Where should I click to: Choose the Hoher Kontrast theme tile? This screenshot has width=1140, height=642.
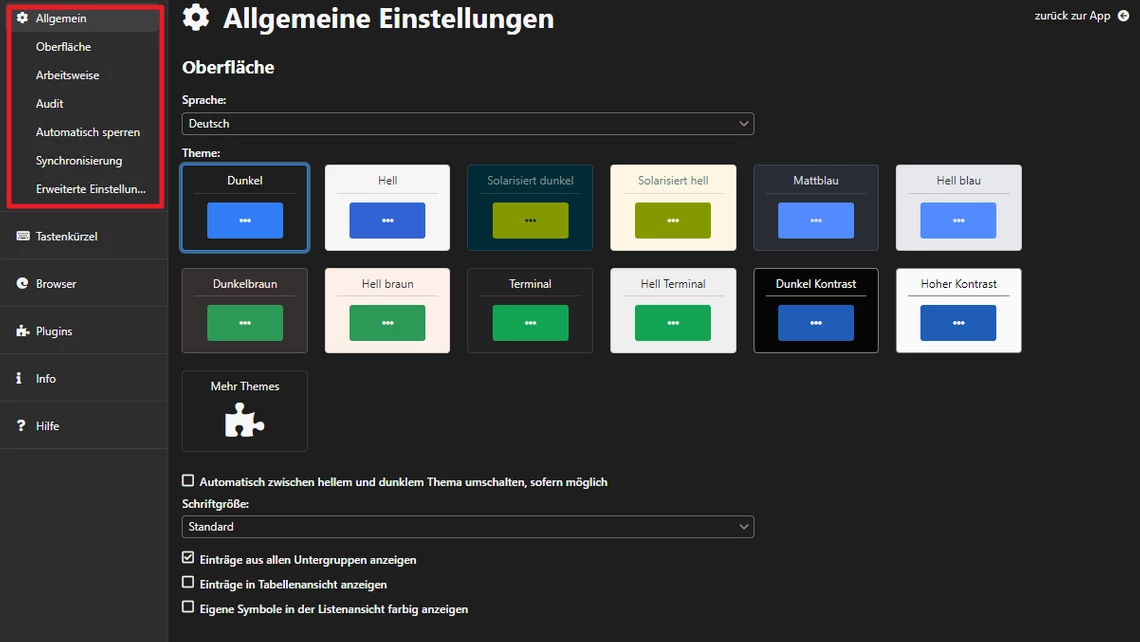coord(958,310)
